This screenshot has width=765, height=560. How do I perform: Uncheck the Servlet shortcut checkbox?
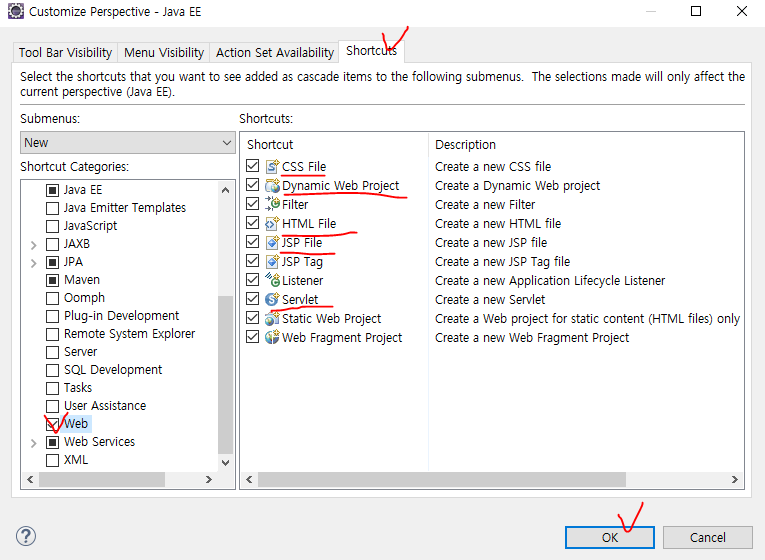(x=252, y=299)
